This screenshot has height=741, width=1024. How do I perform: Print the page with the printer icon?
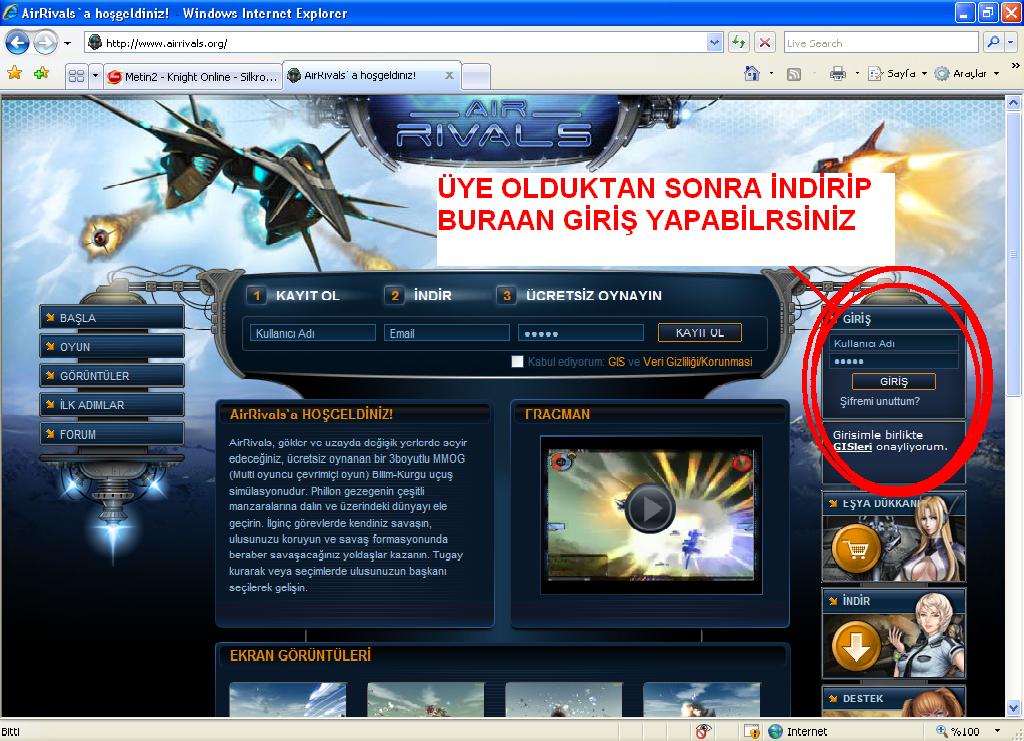click(837, 74)
